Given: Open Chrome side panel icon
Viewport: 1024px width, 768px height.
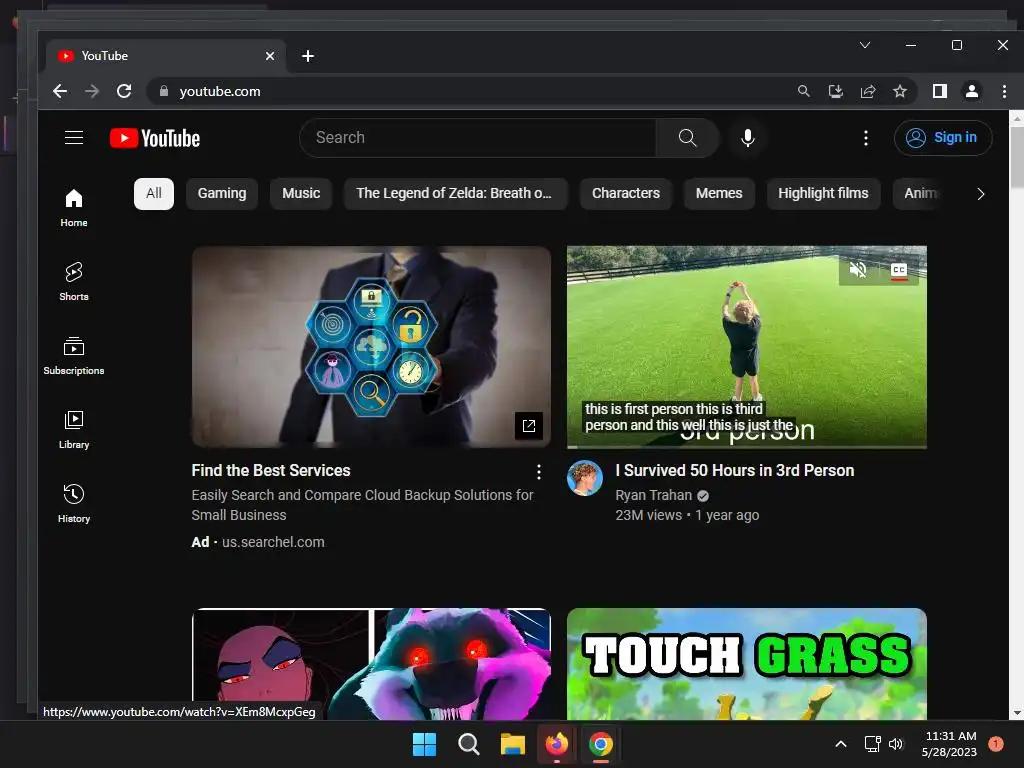Looking at the screenshot, I should click(x=940, y=91).
